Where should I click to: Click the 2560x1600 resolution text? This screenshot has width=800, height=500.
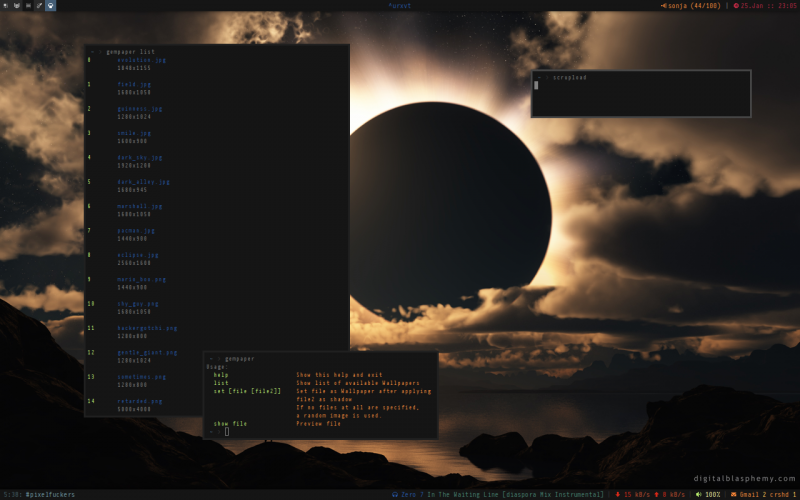134,263
